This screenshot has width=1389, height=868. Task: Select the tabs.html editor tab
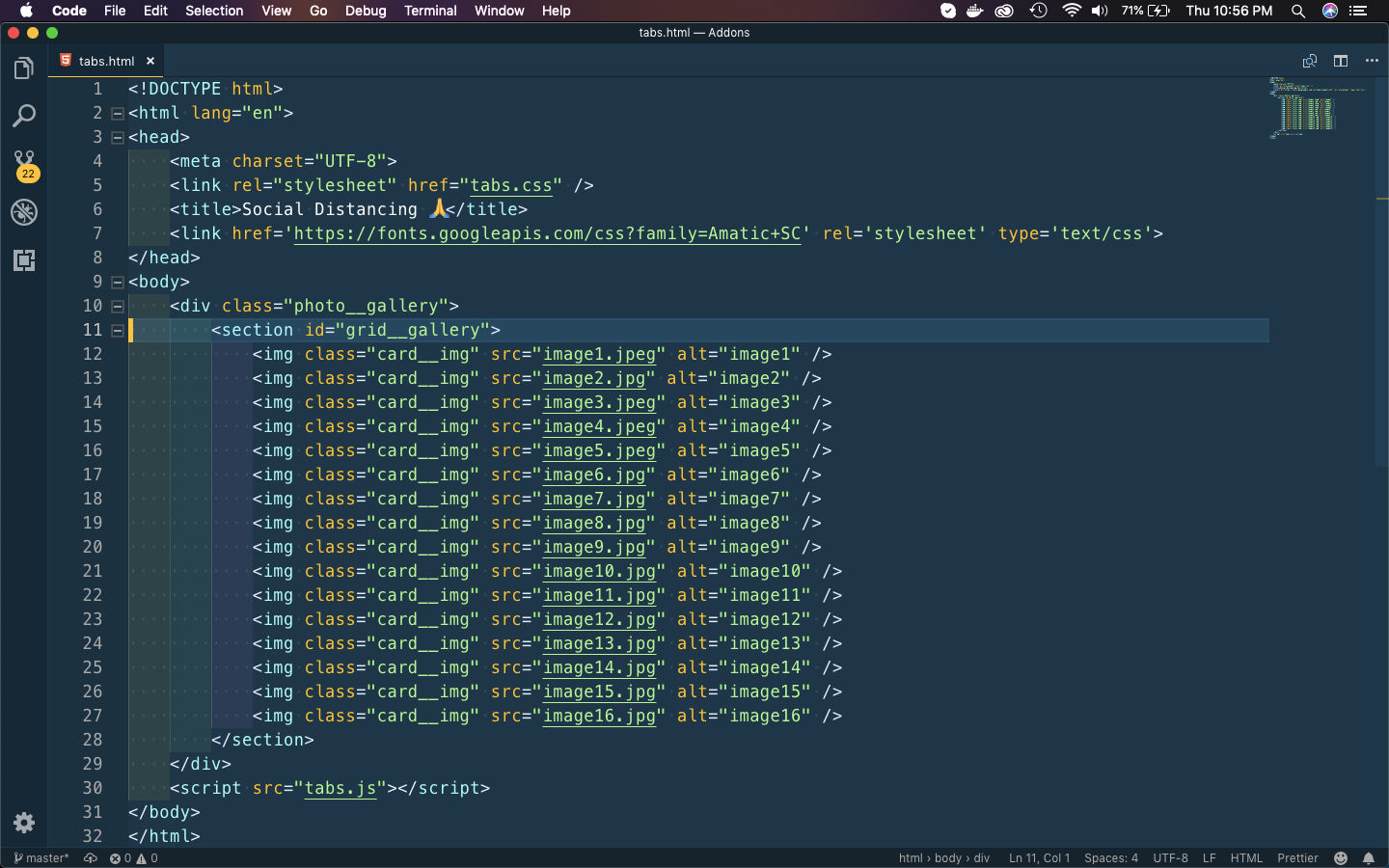(106, 61)
